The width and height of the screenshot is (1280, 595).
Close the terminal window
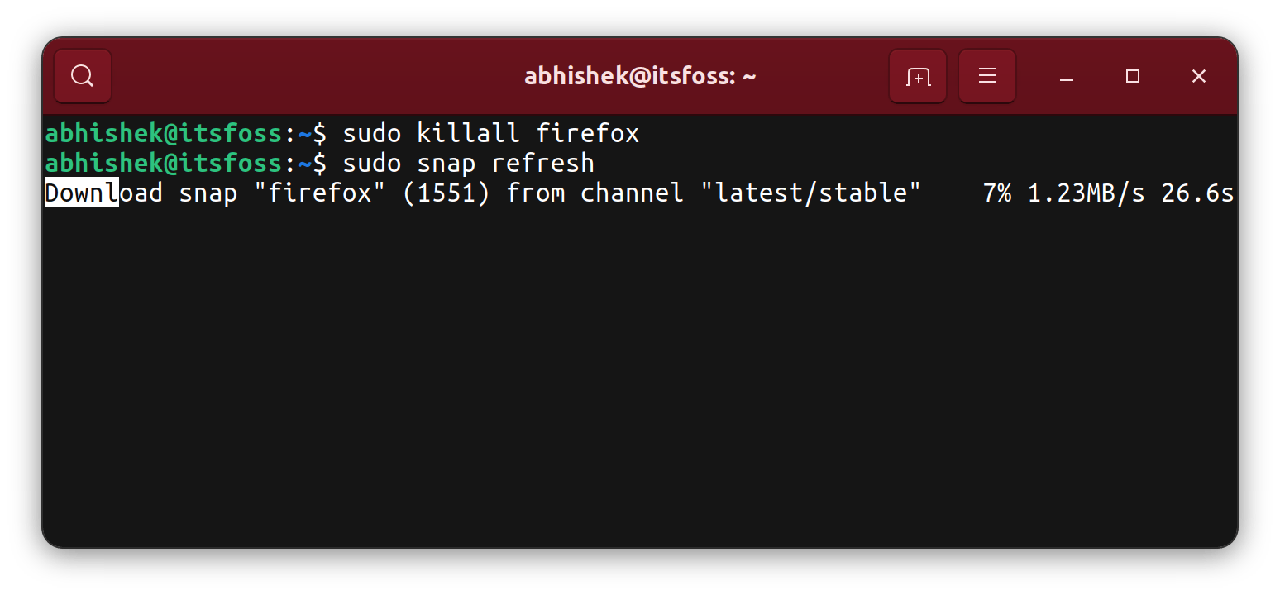pos(1199,76)
